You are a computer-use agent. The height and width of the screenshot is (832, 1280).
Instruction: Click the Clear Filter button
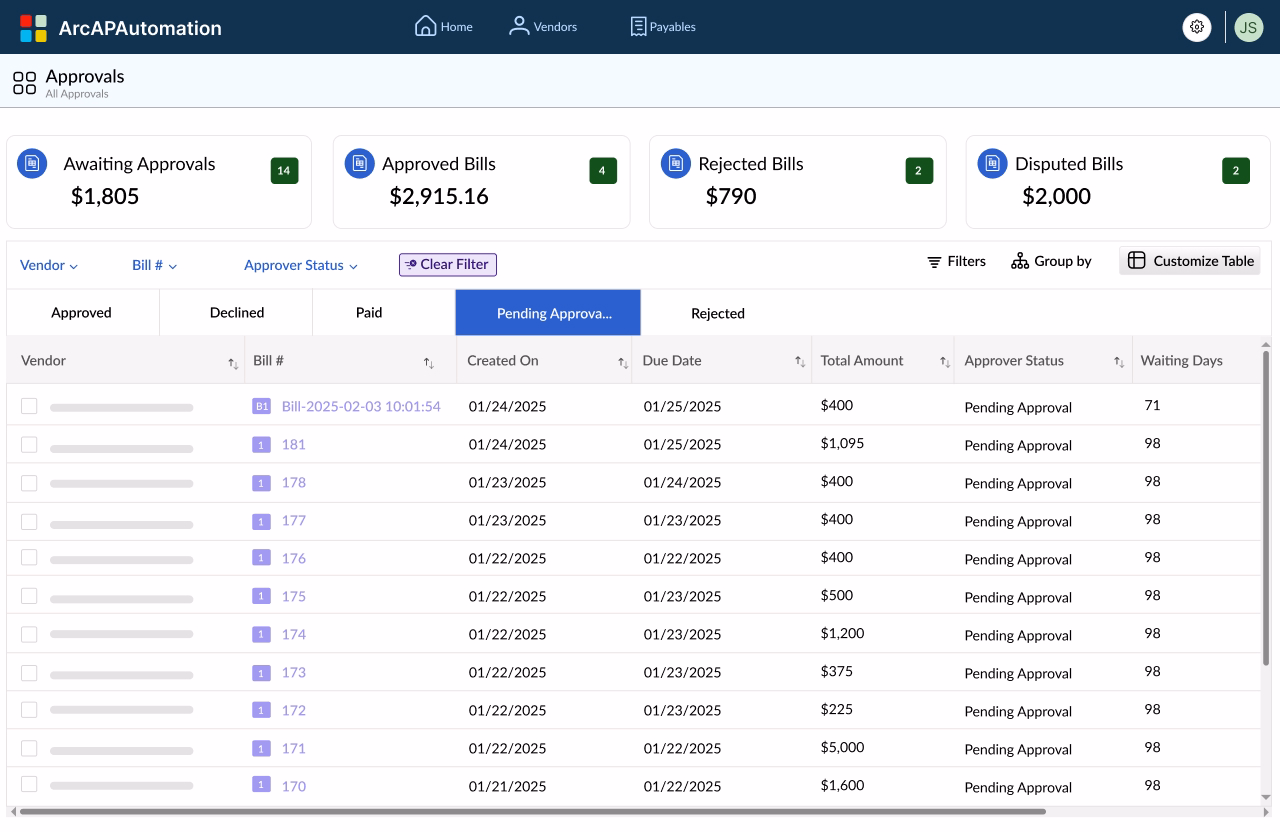pyautogui.click(x=448, y=265)
